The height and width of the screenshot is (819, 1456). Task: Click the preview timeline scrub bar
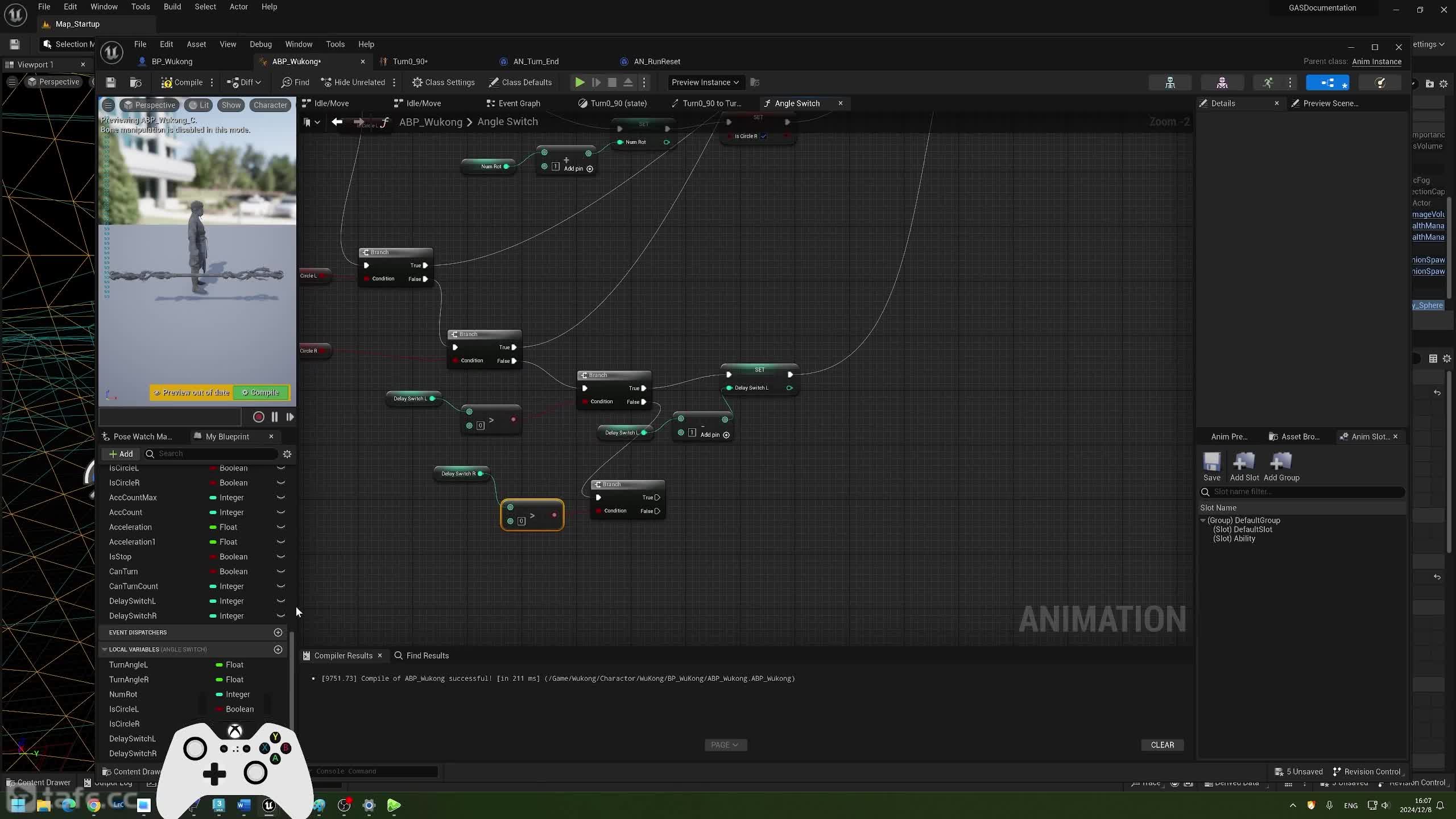170,417
